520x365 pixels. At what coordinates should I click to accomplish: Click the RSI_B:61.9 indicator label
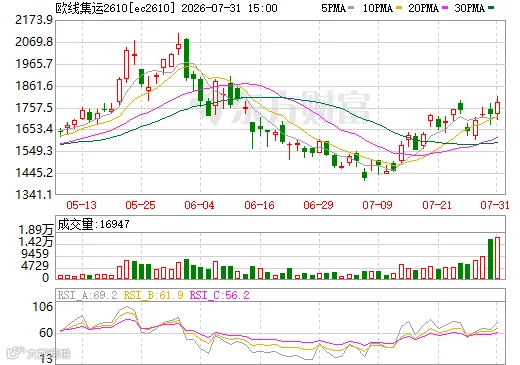153,295
